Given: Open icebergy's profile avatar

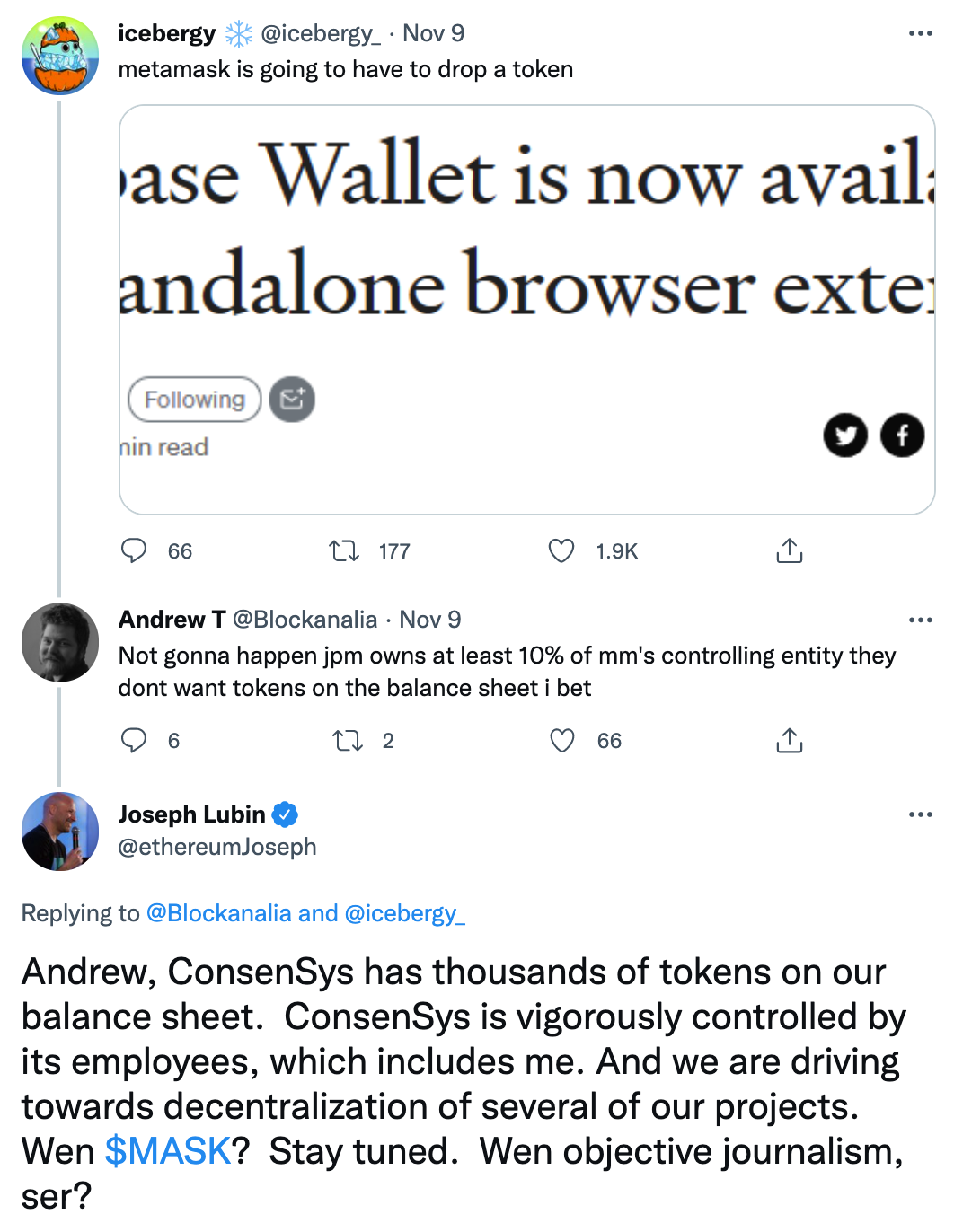Looking at the screenshot, I should [x=60, y=56].
